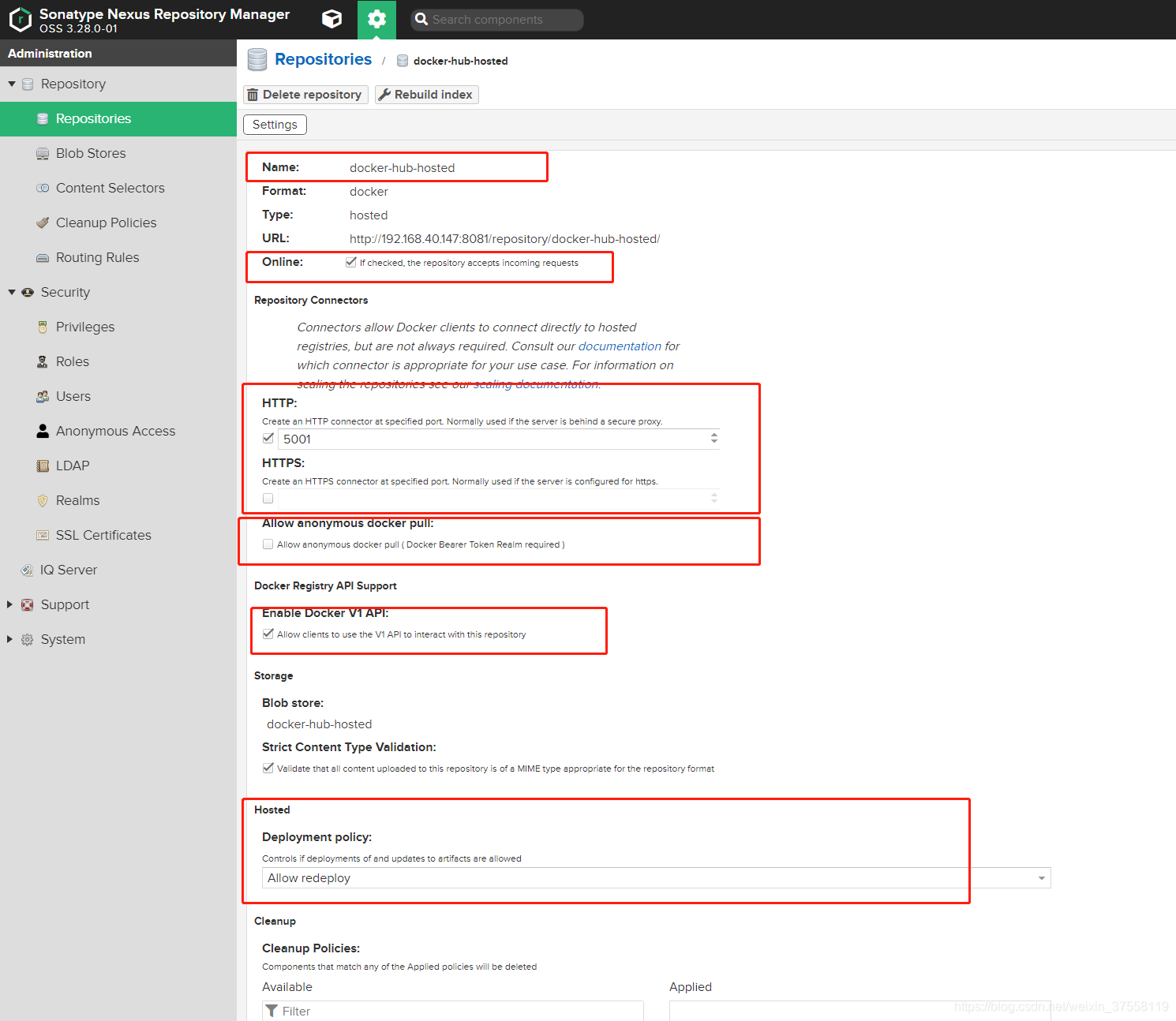1176x1021 pixels.
Task: Toggle Enable Docker V1 API checkbox
Action: point(268,634)
